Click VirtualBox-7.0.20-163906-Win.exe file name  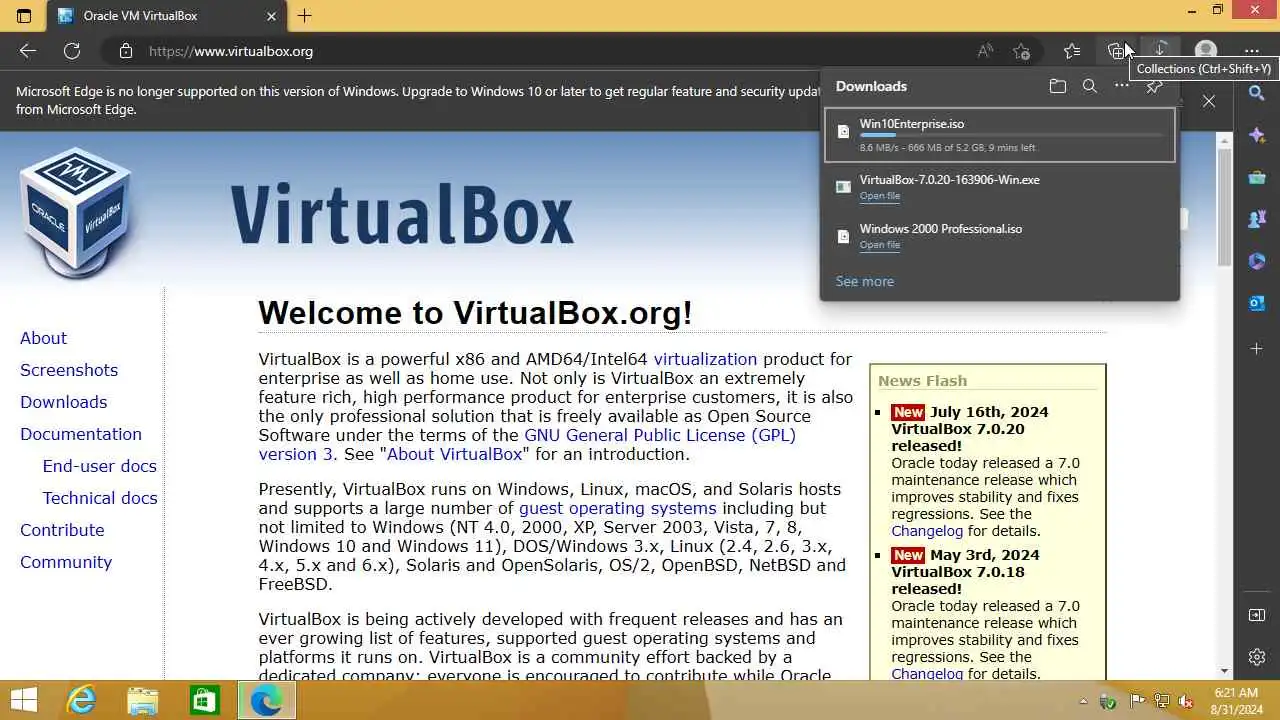pos(949,180)
